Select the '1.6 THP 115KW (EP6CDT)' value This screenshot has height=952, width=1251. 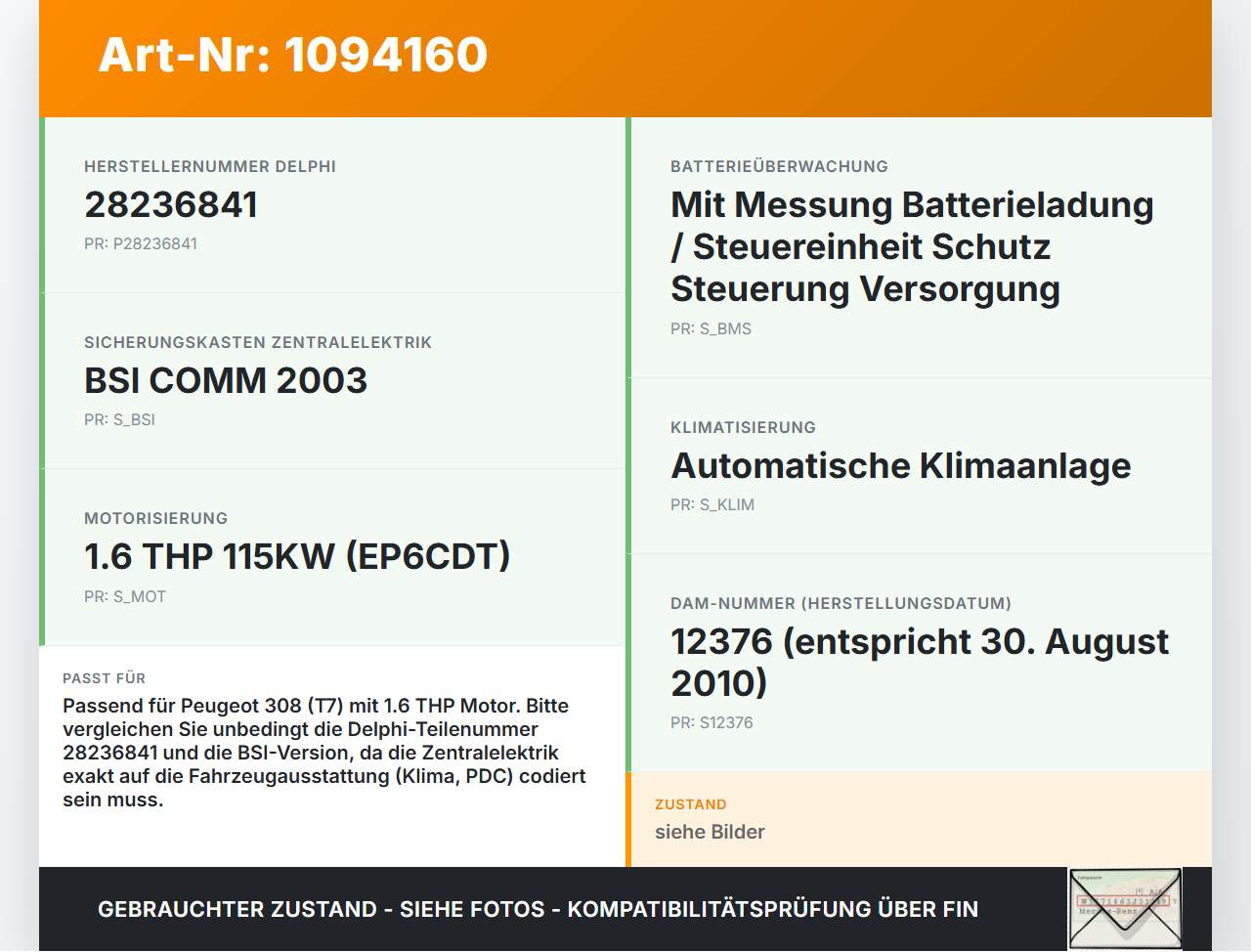[x=297, y=556]
